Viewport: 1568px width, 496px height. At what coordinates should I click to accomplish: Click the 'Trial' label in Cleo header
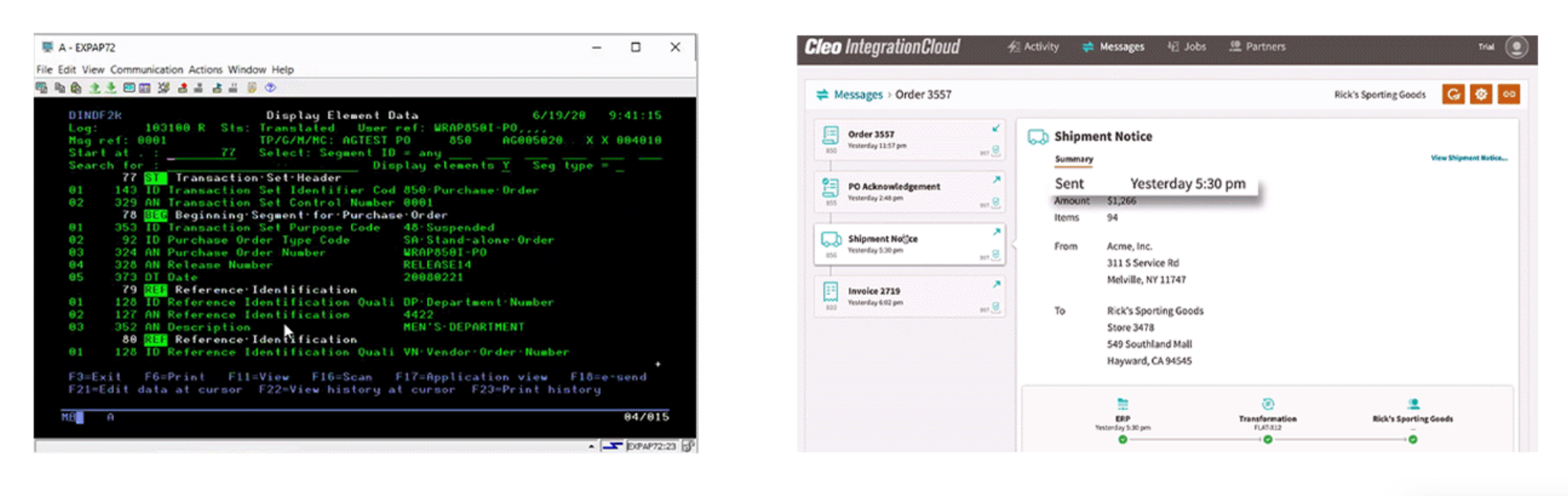point(1486,47)
